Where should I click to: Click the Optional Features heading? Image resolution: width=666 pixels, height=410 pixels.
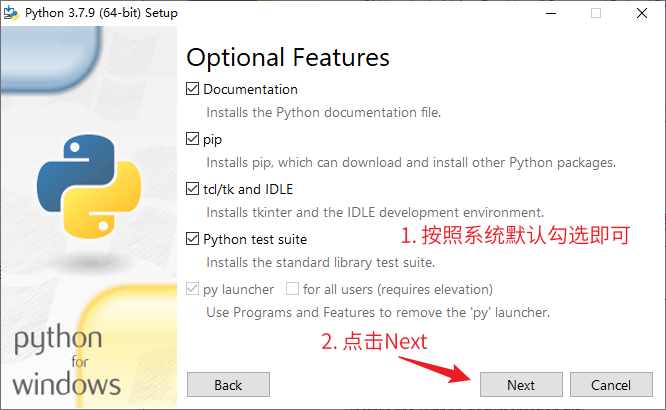288,57
